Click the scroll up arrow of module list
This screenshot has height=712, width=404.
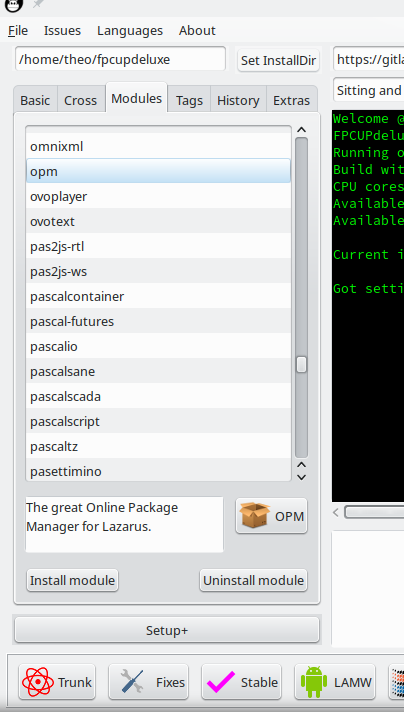(301, 130)
